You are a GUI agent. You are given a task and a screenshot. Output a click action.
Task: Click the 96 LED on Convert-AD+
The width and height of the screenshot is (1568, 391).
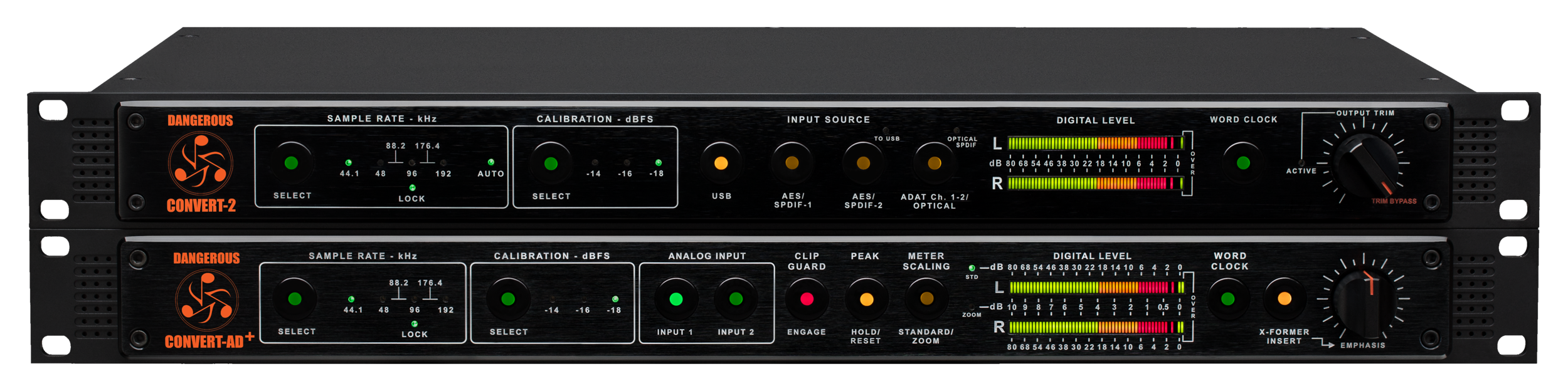[415, 300]
